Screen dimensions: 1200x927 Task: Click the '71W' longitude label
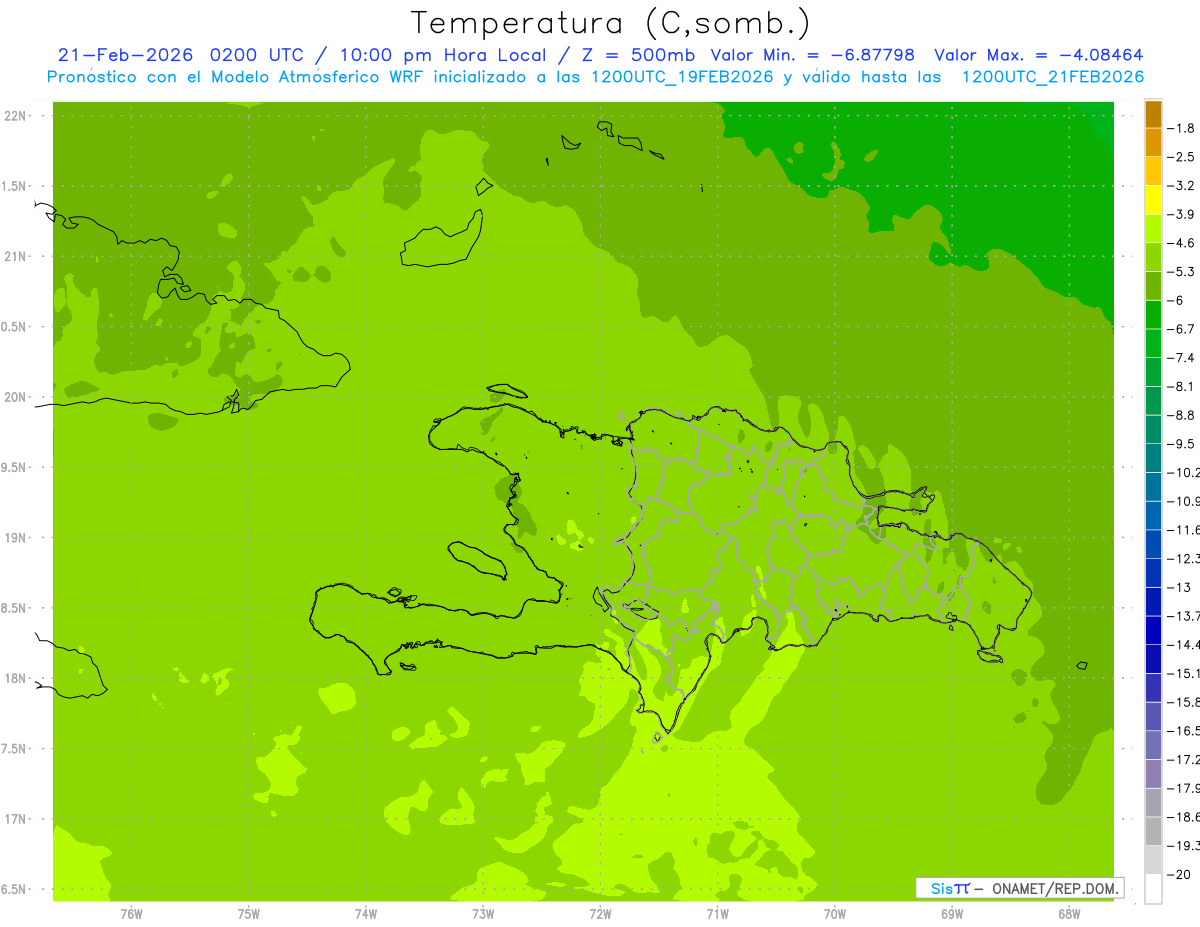tap(717, 913)
